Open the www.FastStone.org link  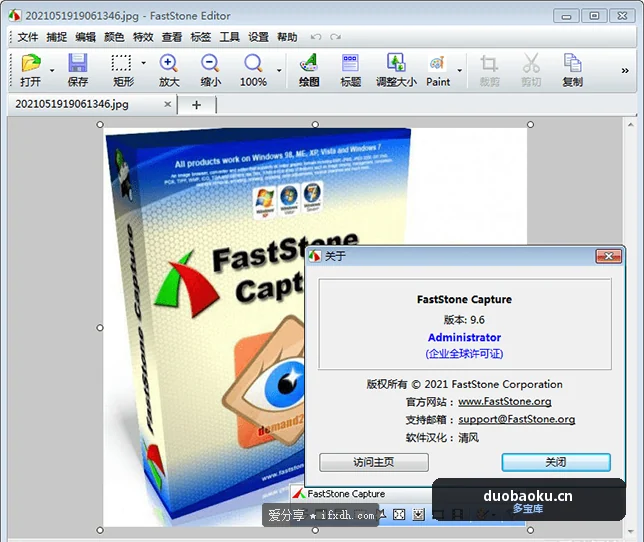(x=505, y=401)
